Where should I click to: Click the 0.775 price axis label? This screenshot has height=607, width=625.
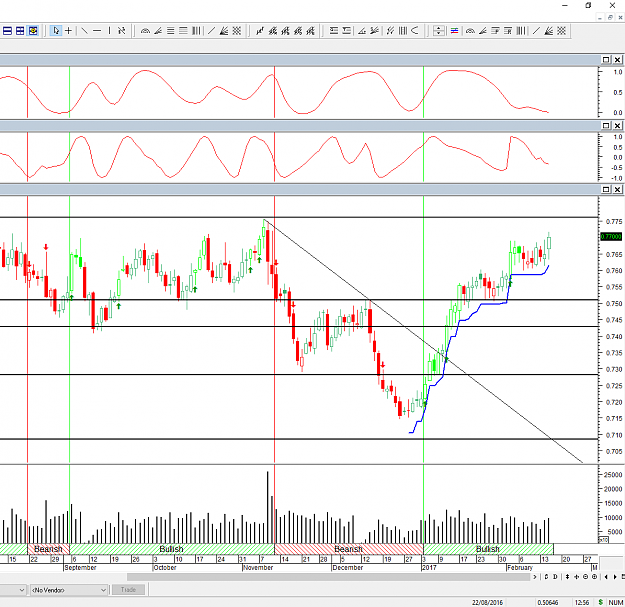click(614, 221)
